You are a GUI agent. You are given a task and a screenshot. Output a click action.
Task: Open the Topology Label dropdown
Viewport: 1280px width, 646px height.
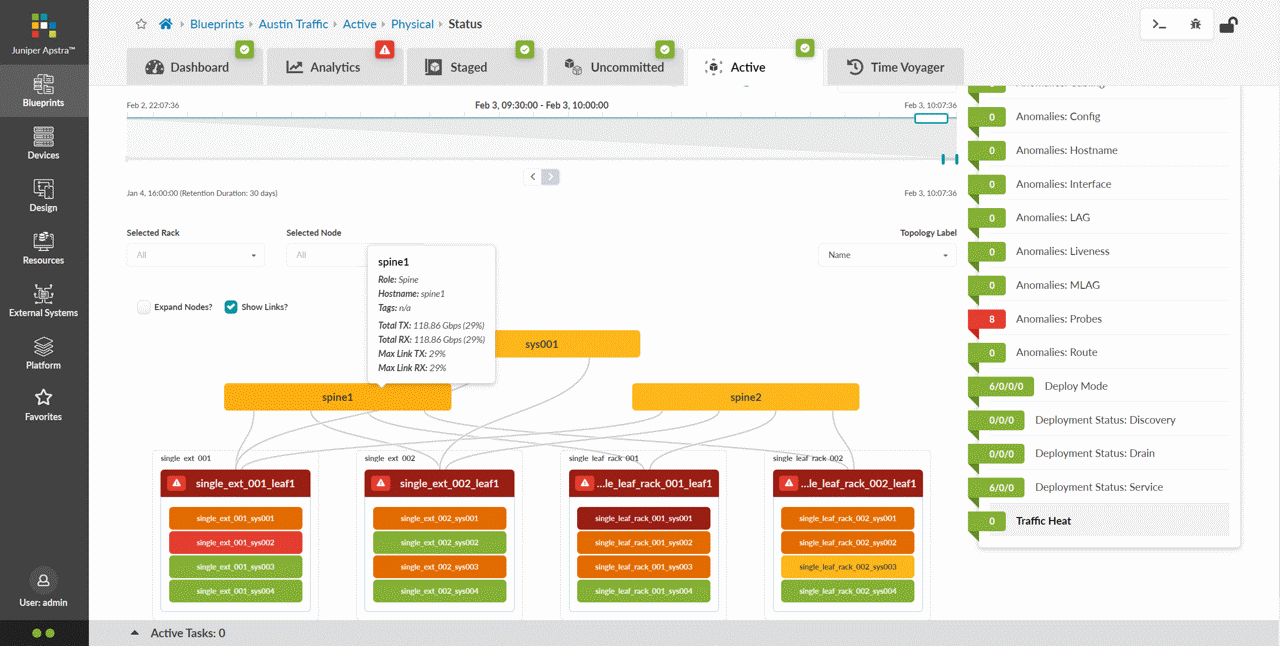(x=887, y=255)
